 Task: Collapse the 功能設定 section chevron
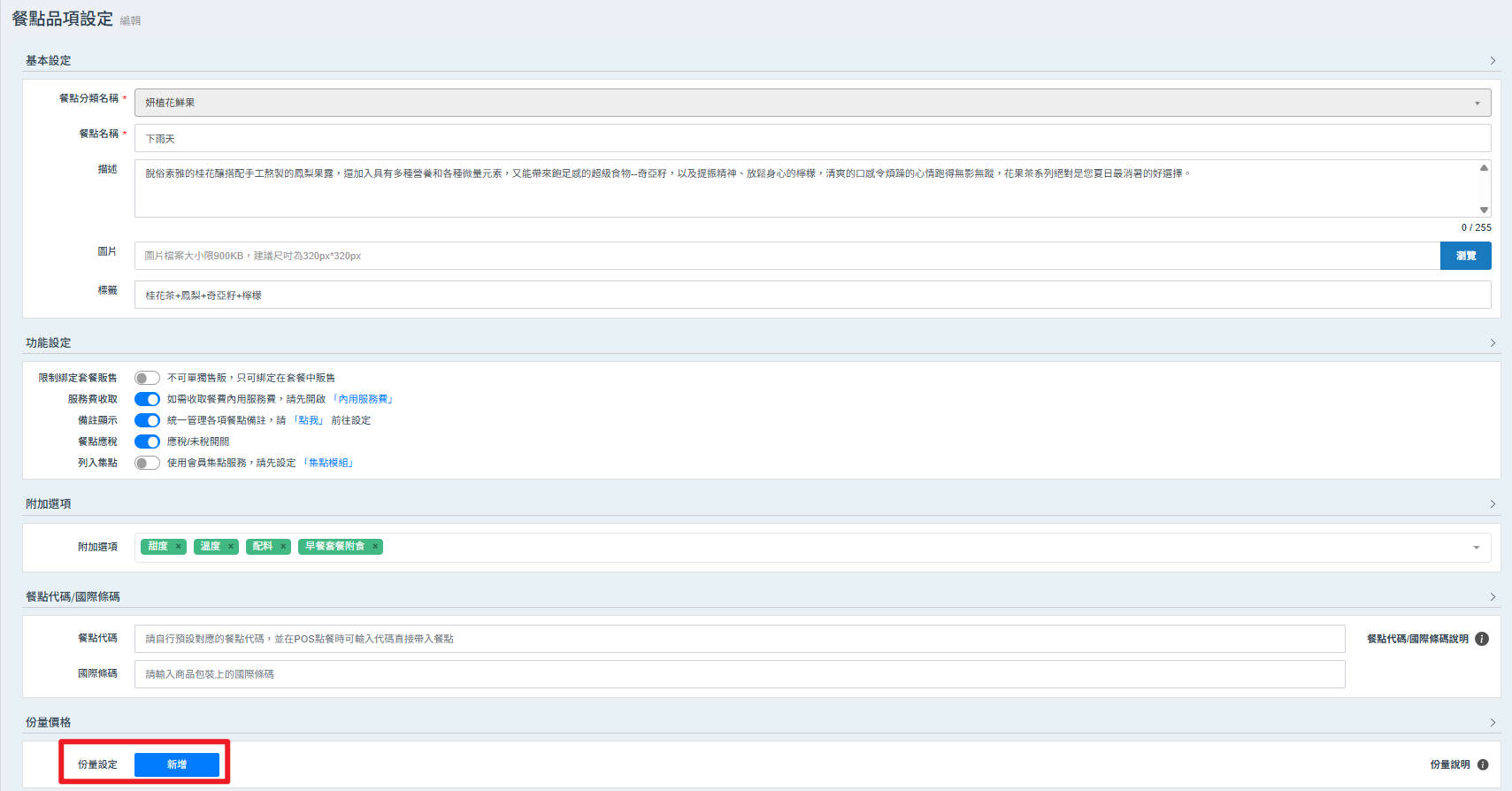point(1493,343)
